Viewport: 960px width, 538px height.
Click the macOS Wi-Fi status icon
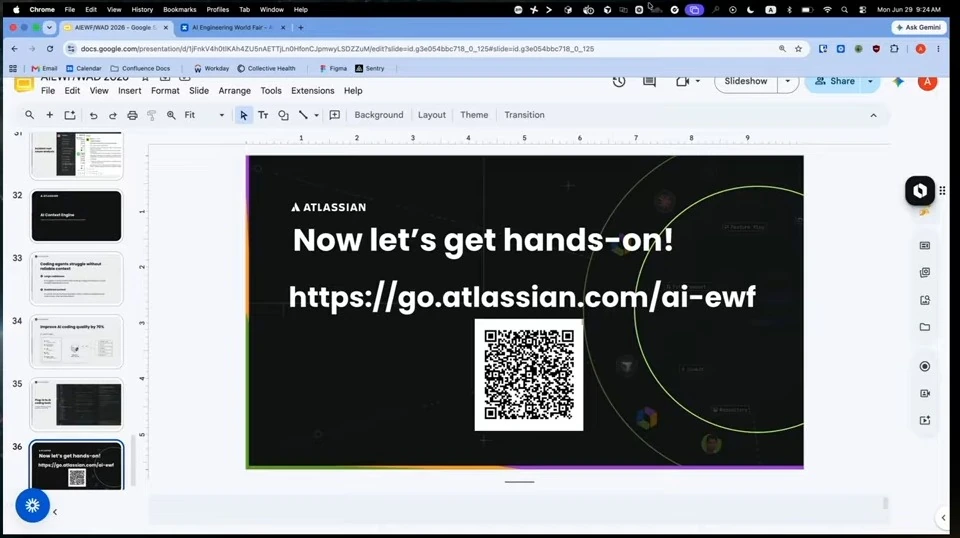point(827,10)
